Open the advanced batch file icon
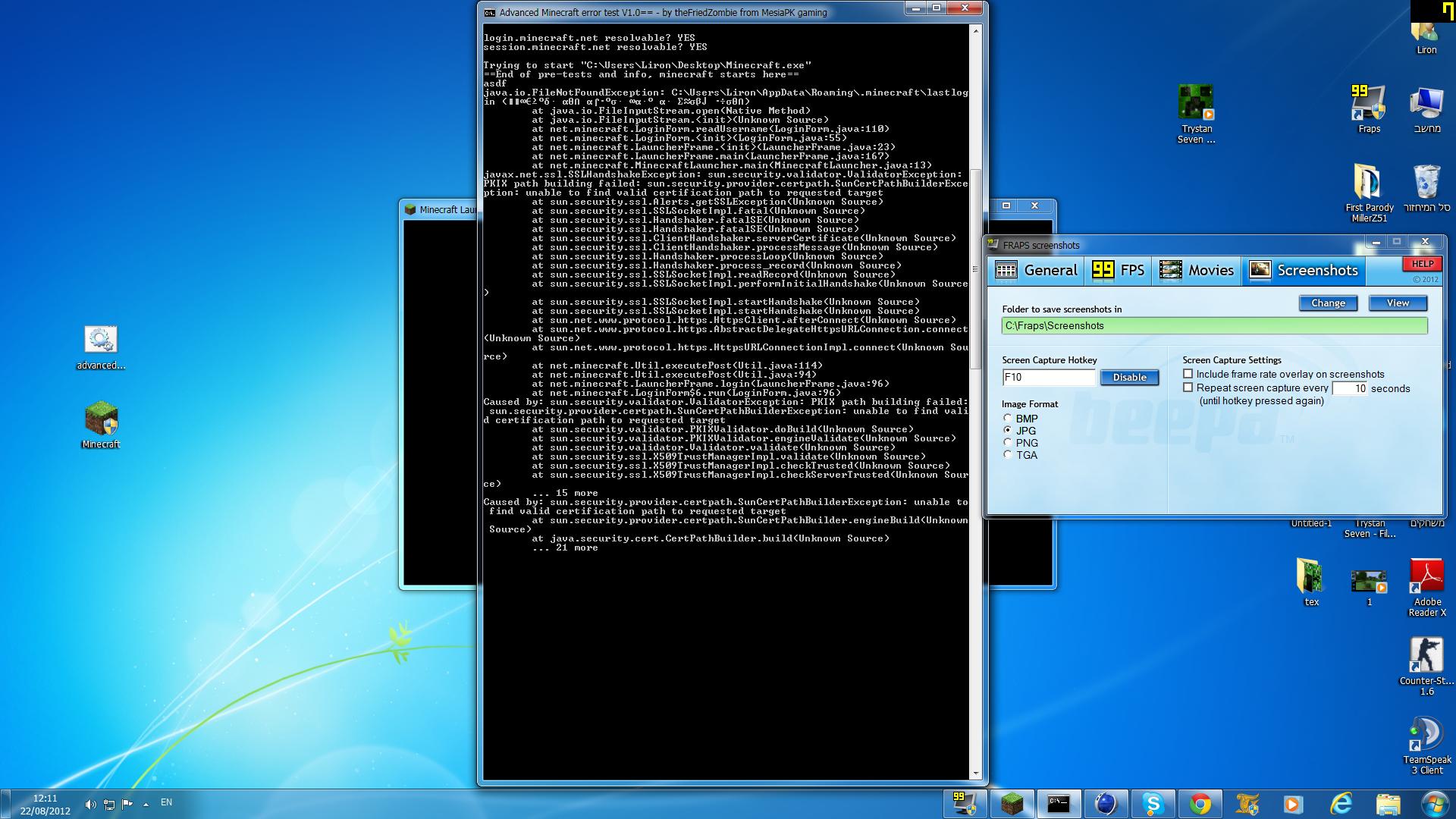Viewport: 1456px width, 819px height. [x=101, y=340]
